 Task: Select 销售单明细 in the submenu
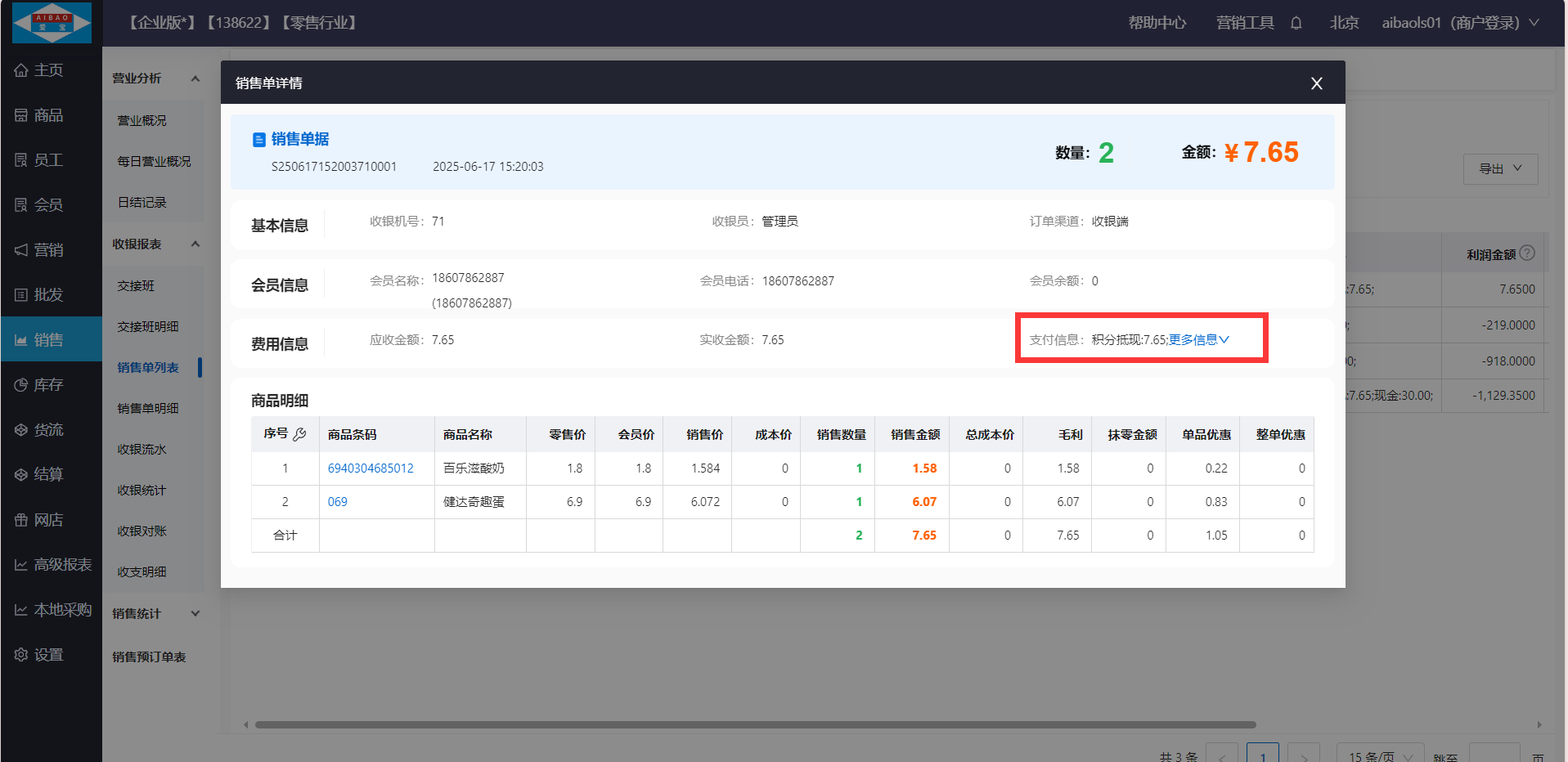click(148, 408)
